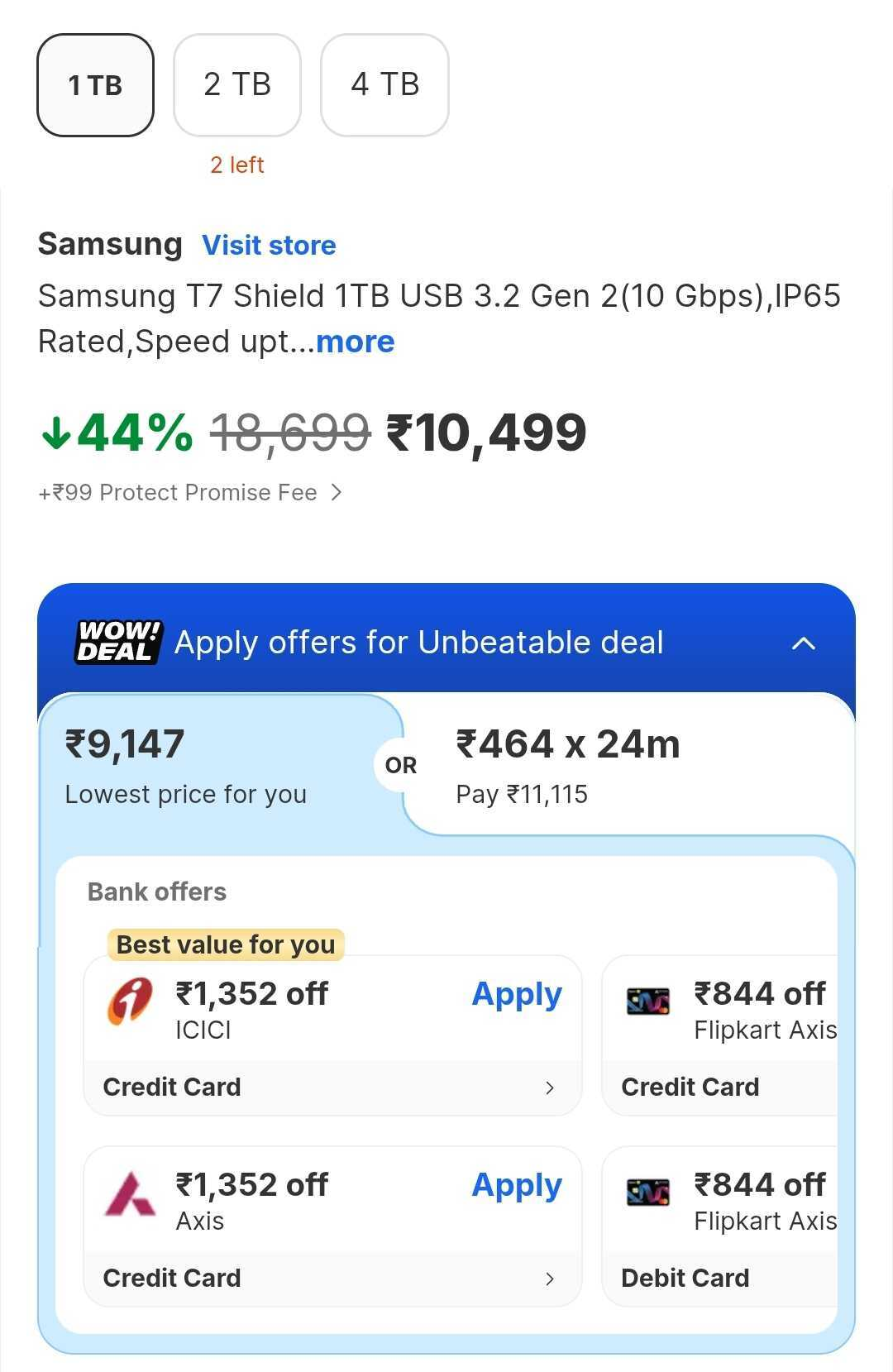Tap the ICICI bank logo icon

[130, 1002]
